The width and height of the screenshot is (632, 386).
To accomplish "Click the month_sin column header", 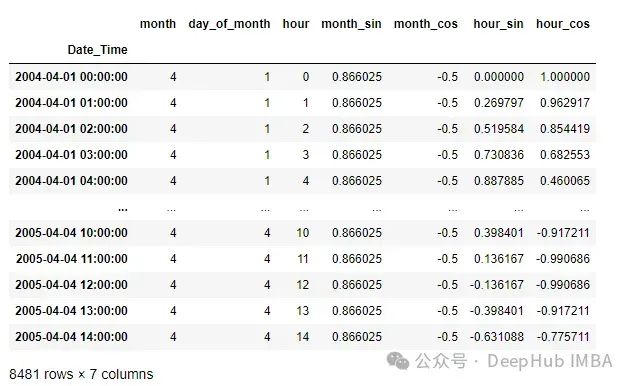I will 351,24.
